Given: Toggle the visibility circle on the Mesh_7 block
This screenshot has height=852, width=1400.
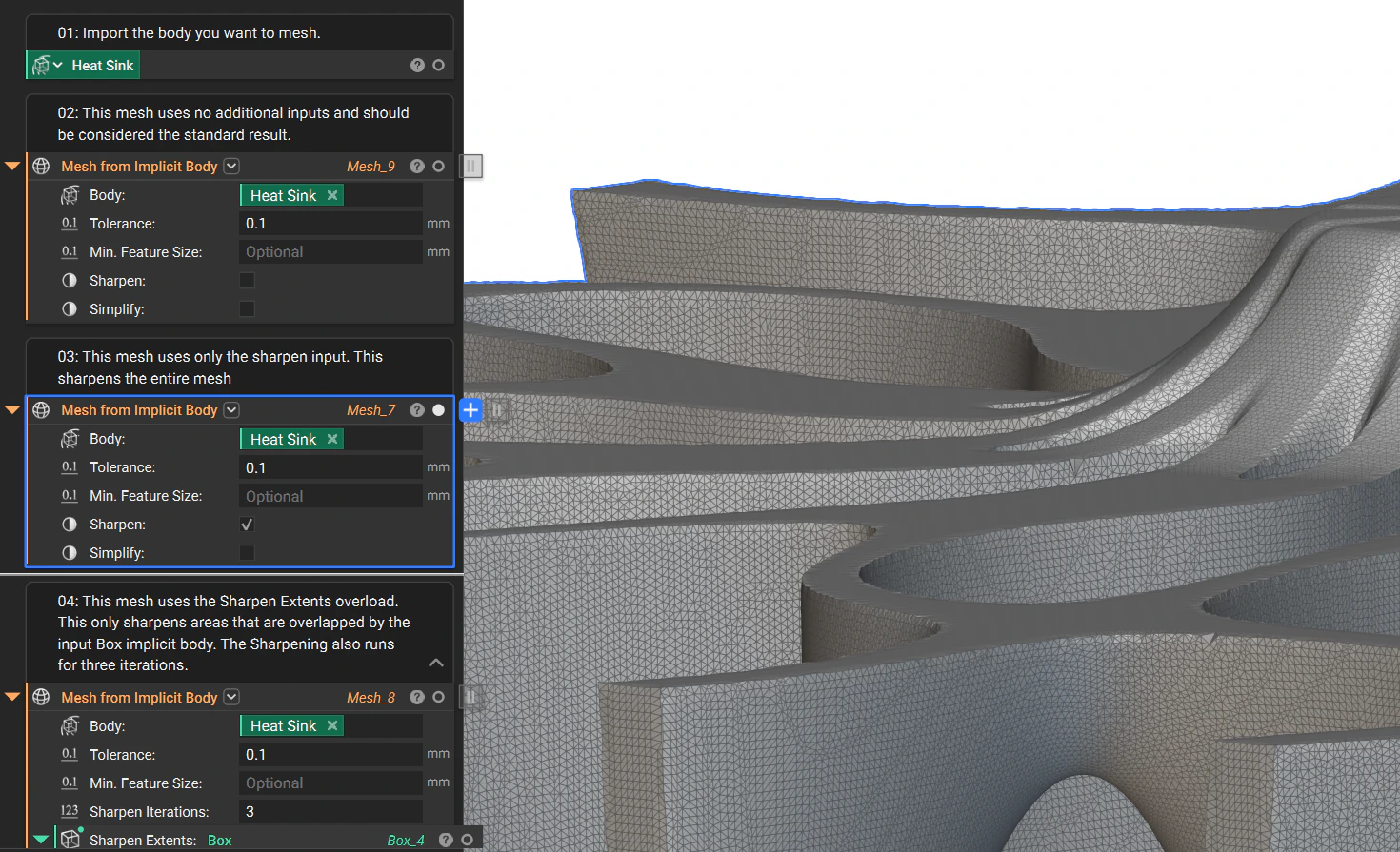Looking at the screenshot, I should click(x=438, y=409).
